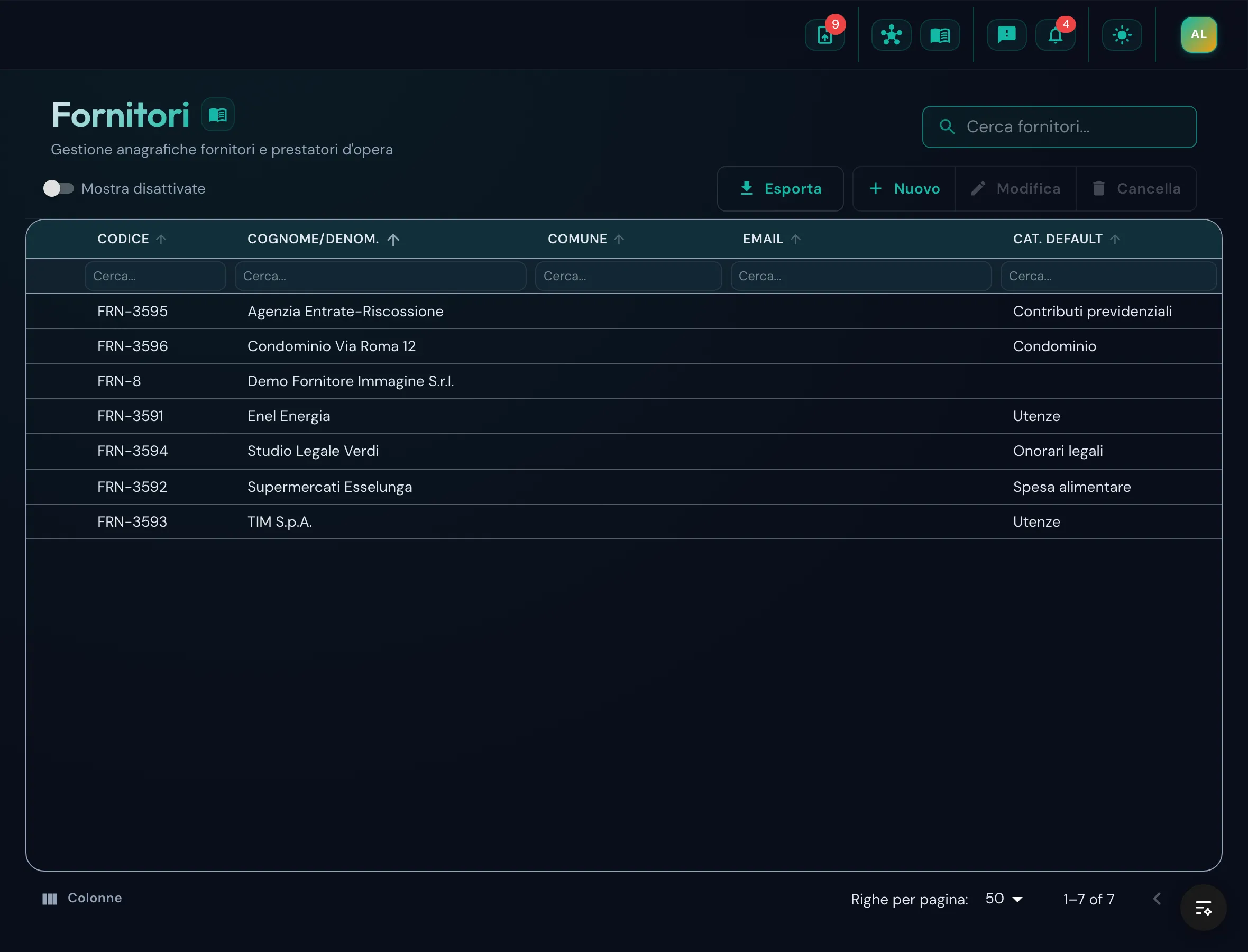Open the help book icon beside Fornitori title

(x=217, y=115)
